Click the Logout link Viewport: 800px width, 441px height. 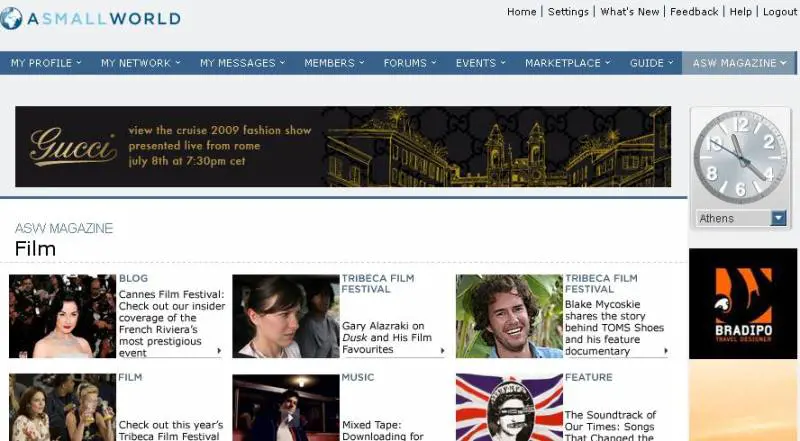click(779, 12)
